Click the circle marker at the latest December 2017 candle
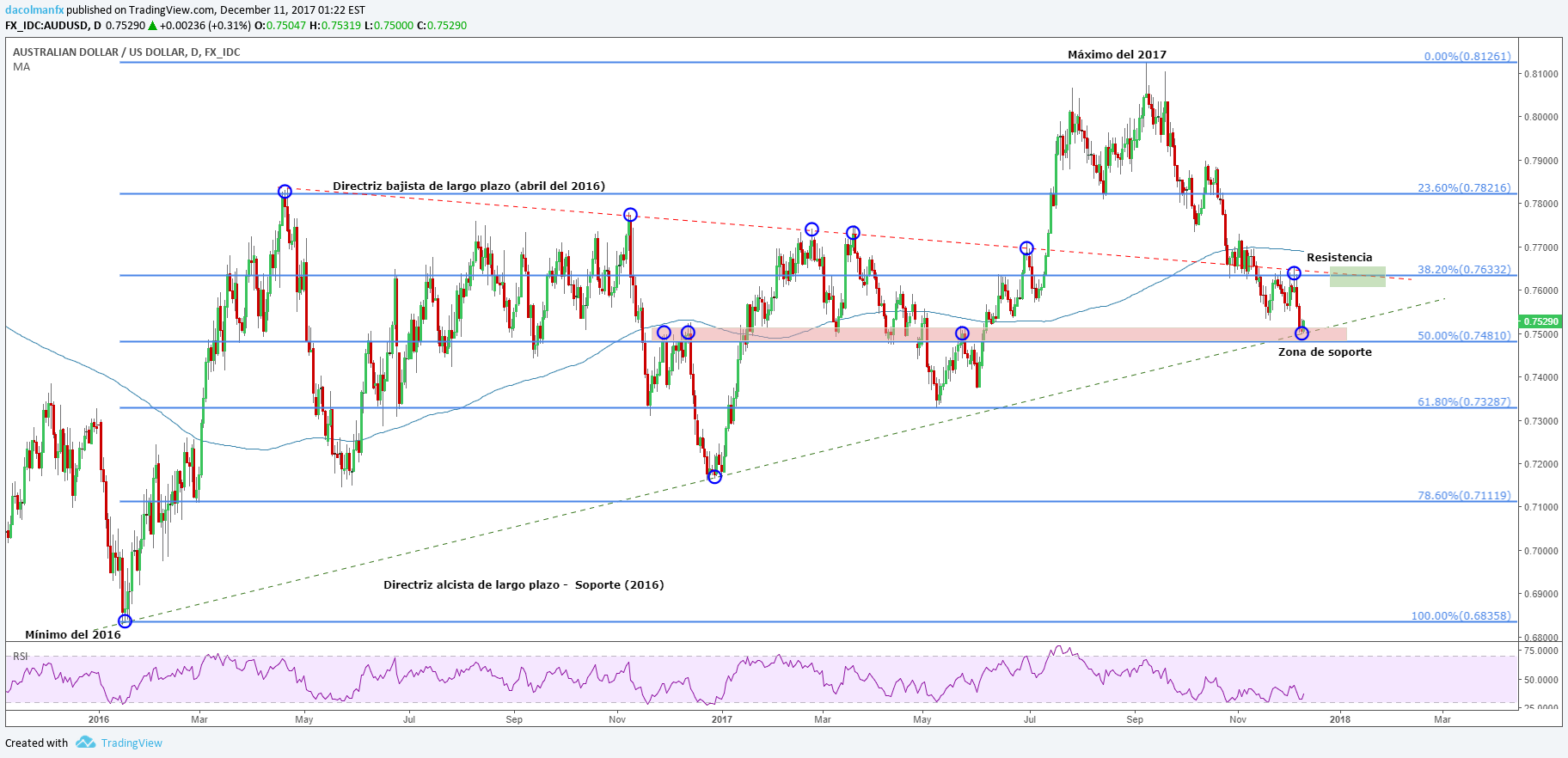 1302,333
